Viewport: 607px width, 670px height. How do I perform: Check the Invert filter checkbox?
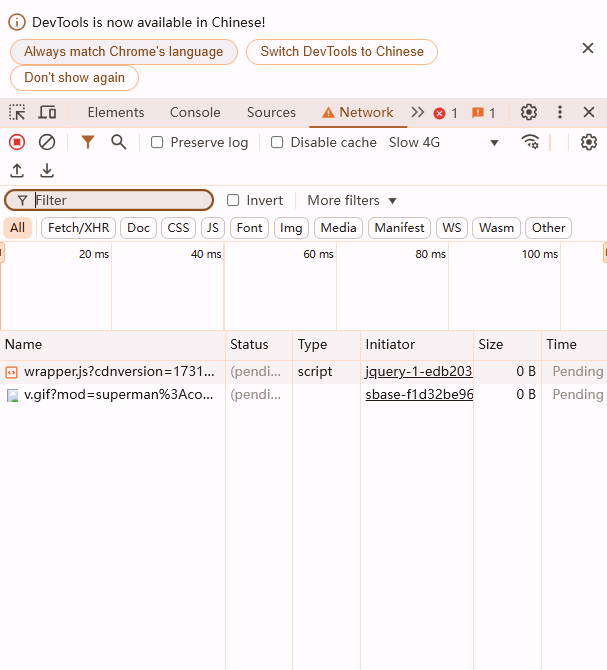click(233, 200)
